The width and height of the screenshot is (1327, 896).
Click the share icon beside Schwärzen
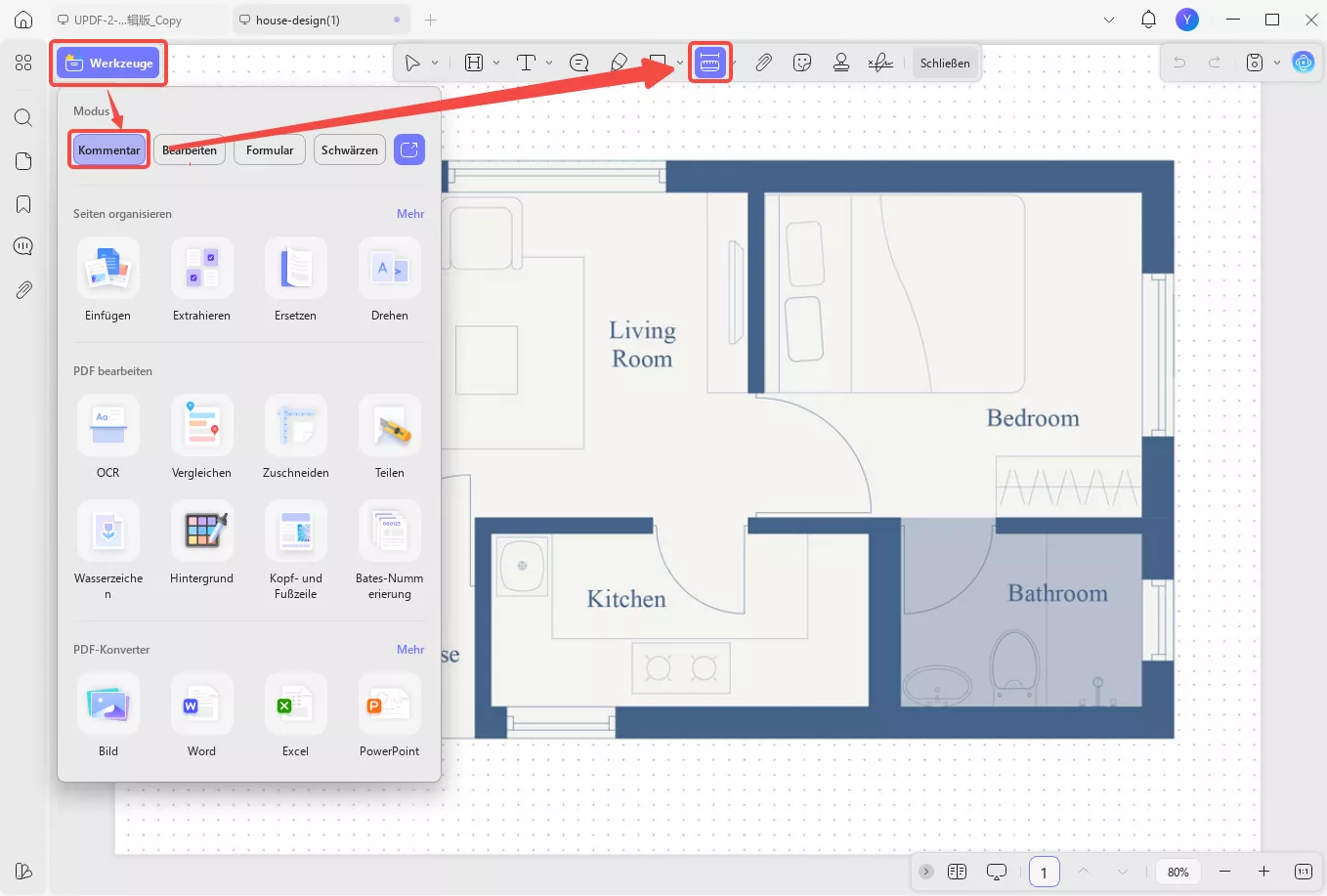pyautogui.click(x=409, y=150)
